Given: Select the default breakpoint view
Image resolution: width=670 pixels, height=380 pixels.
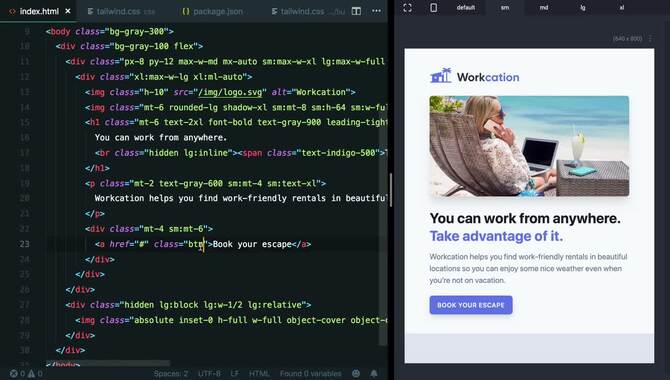Looking at the screenshot, I should coord(466,8).
